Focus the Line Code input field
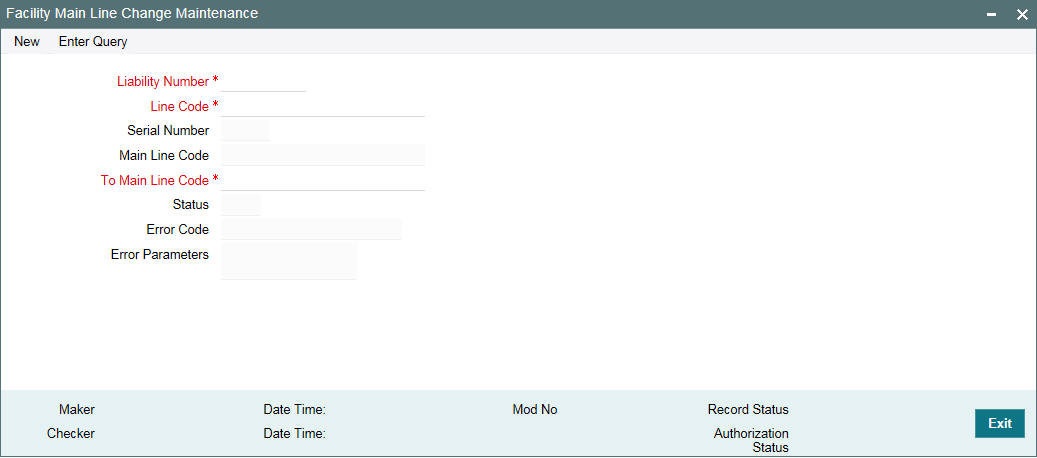The image size is (1037, 458). pos(323,106)
